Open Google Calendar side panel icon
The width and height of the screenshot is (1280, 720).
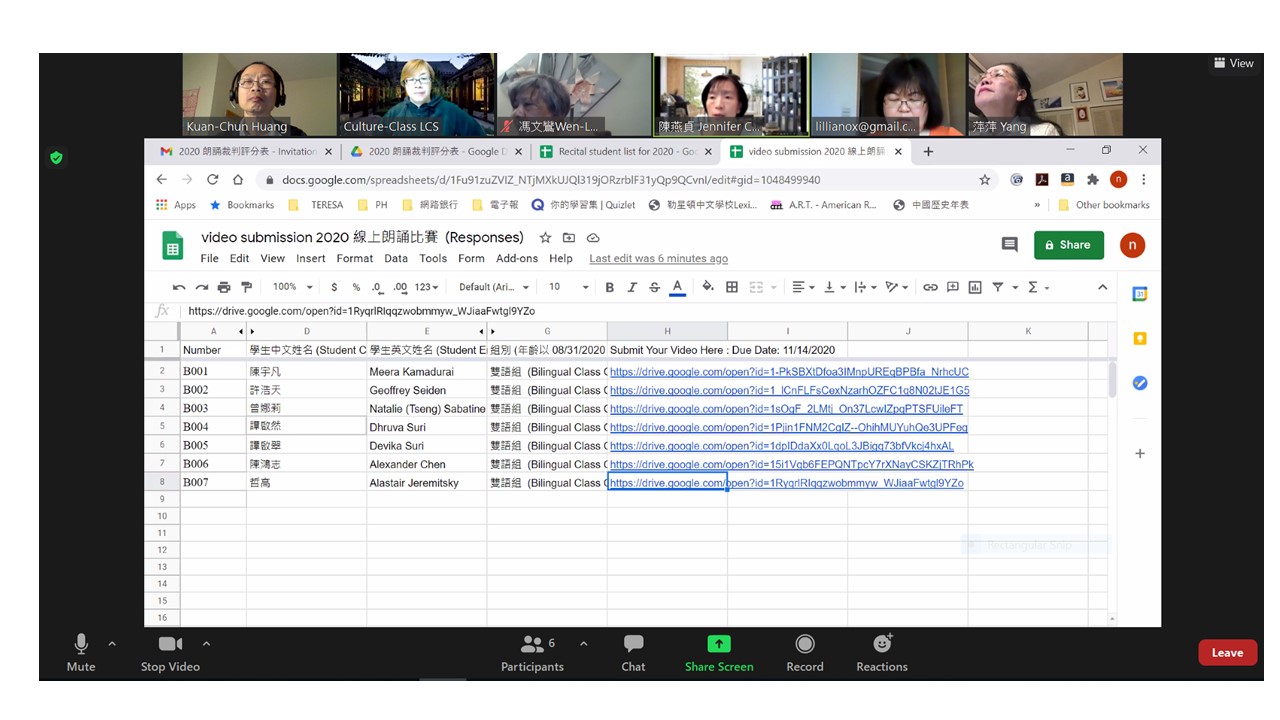(x=1139, y=294)
